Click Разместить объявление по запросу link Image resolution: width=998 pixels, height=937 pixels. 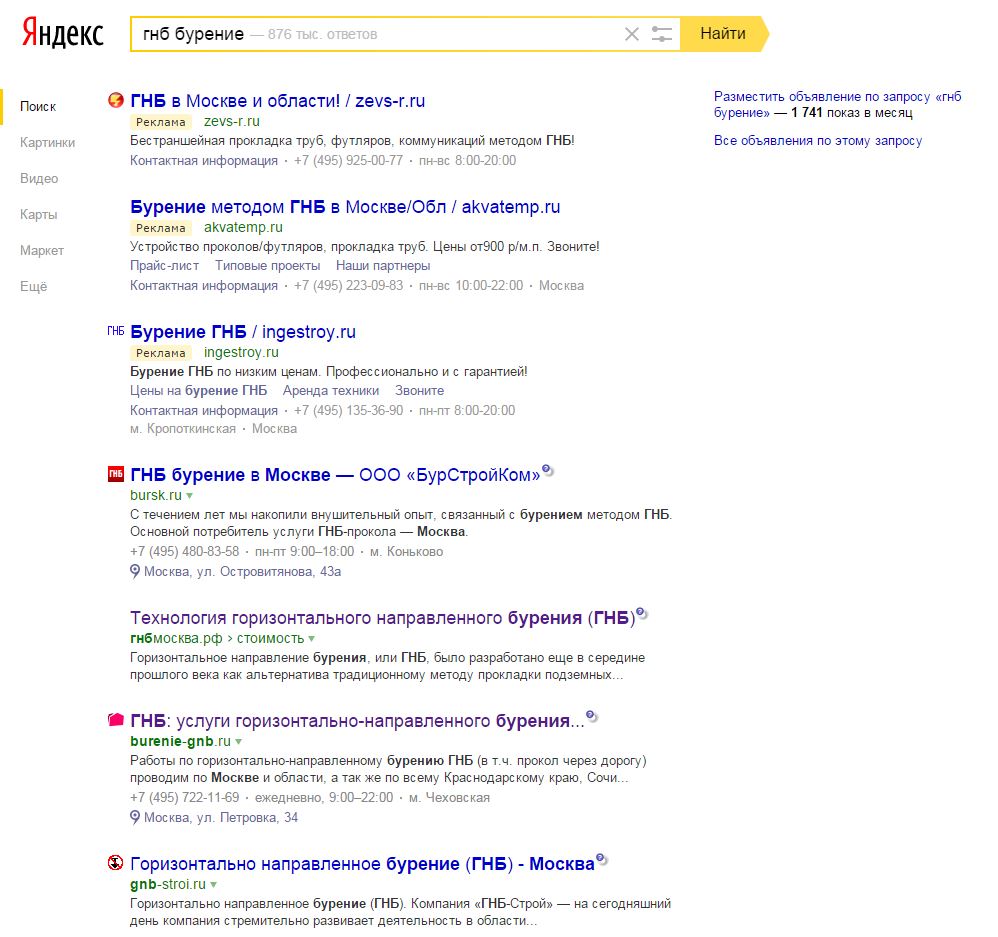838,104
